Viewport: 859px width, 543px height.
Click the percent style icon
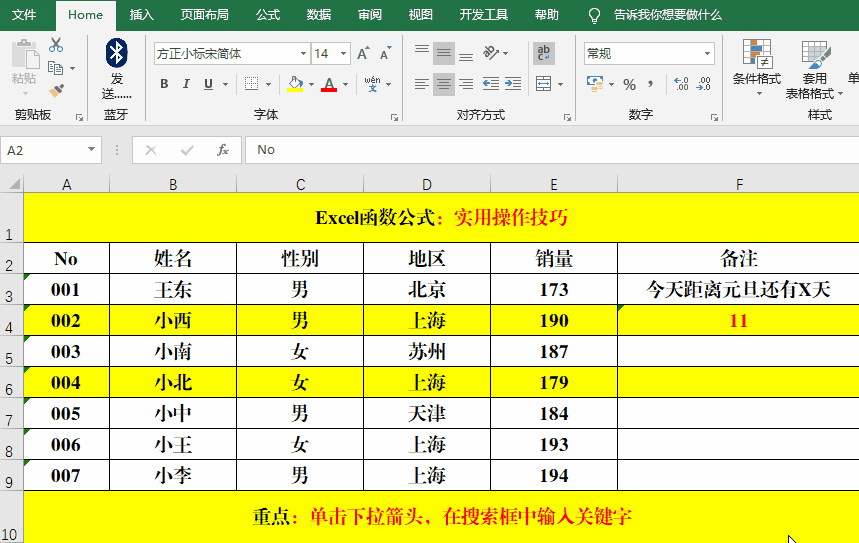click(629, 85)
